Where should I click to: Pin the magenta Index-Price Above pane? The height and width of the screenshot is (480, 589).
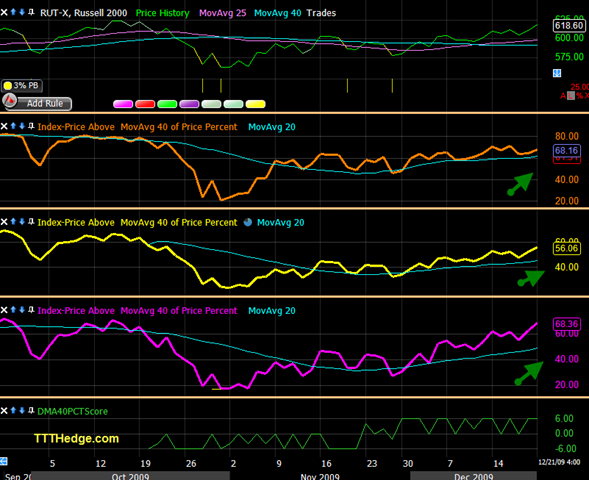click(31, 310)
